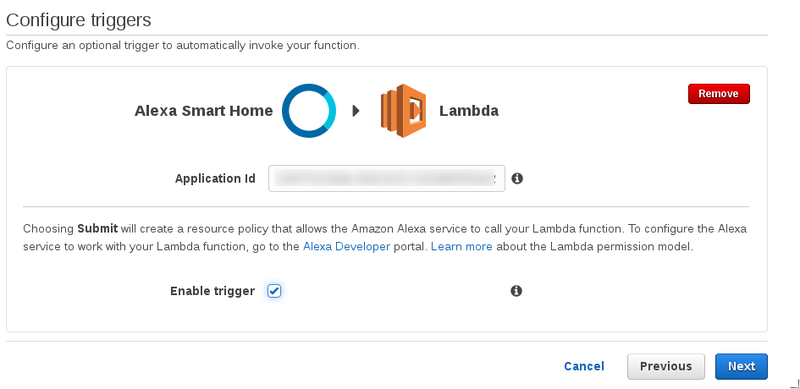Click the orange Lambda service icon
Viewport: 800px width, 389px height.
point(403,111)
